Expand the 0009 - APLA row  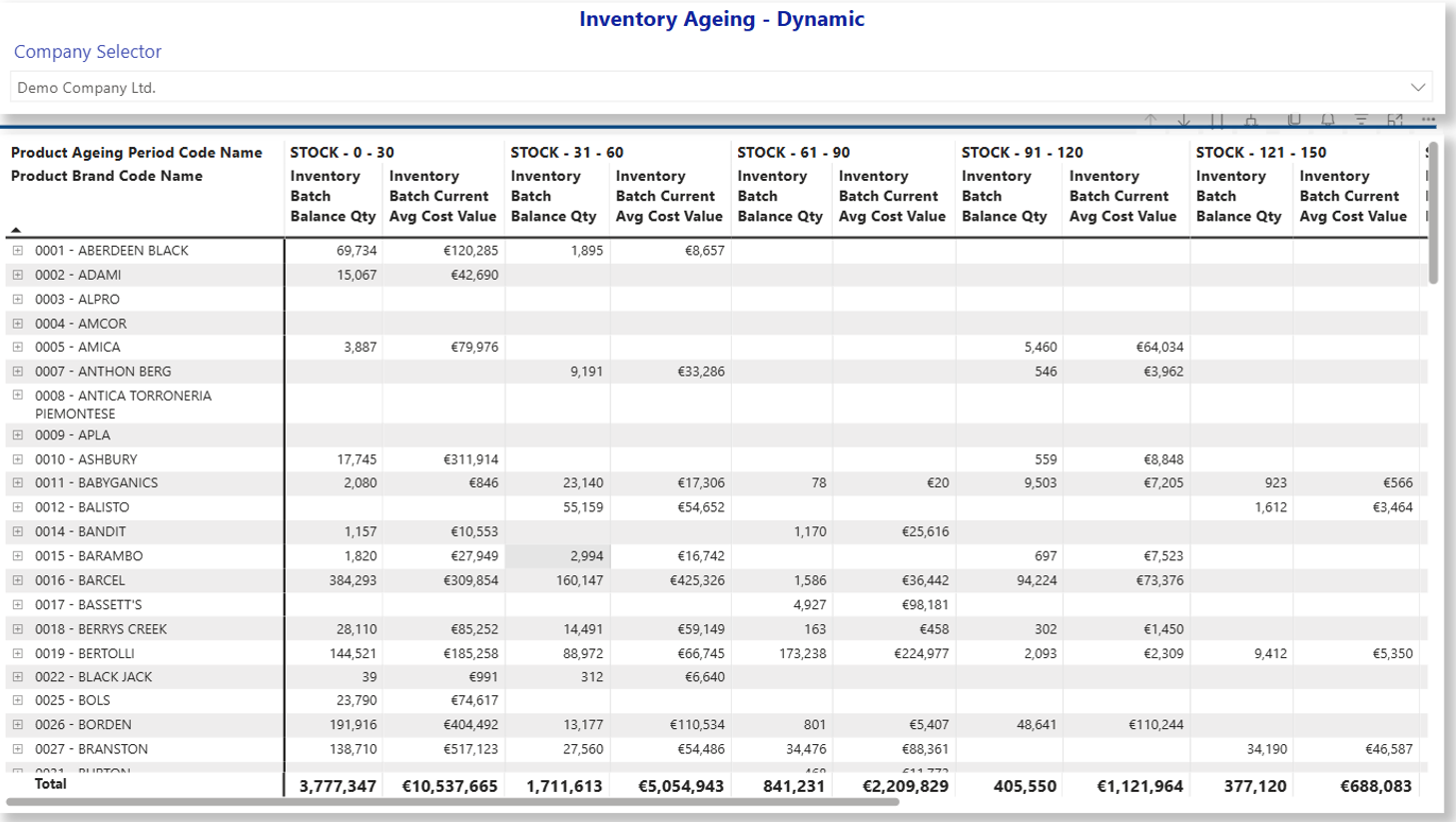(18, 434)
